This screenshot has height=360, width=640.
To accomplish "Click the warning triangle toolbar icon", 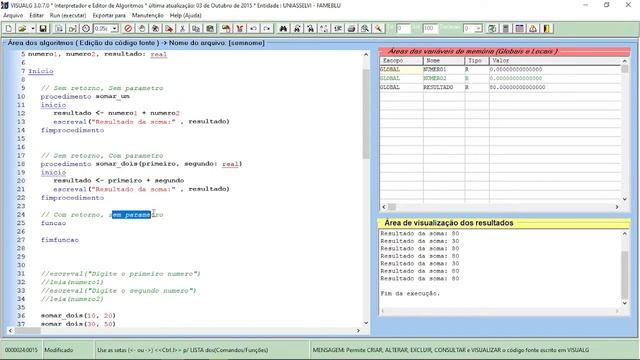I will (533, 29).
